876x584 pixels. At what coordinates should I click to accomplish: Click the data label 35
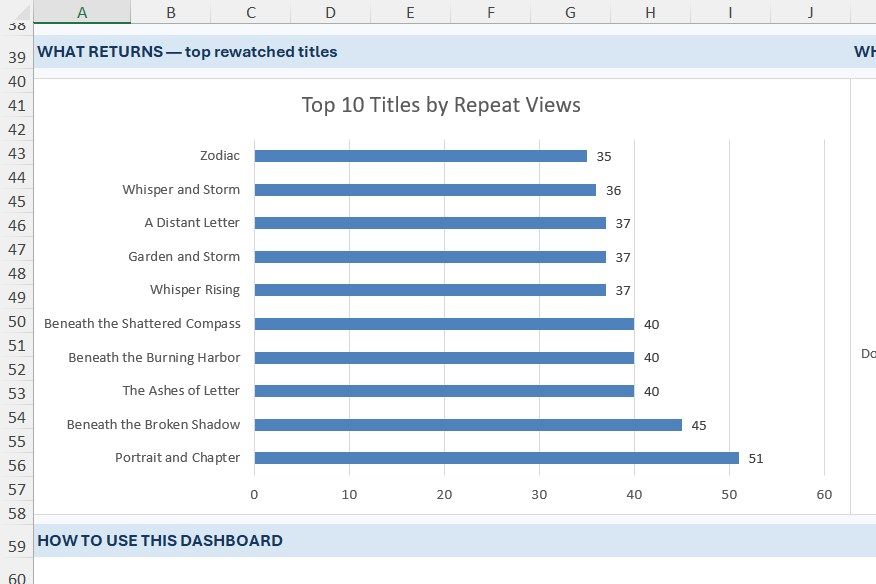tap(604, 156)
